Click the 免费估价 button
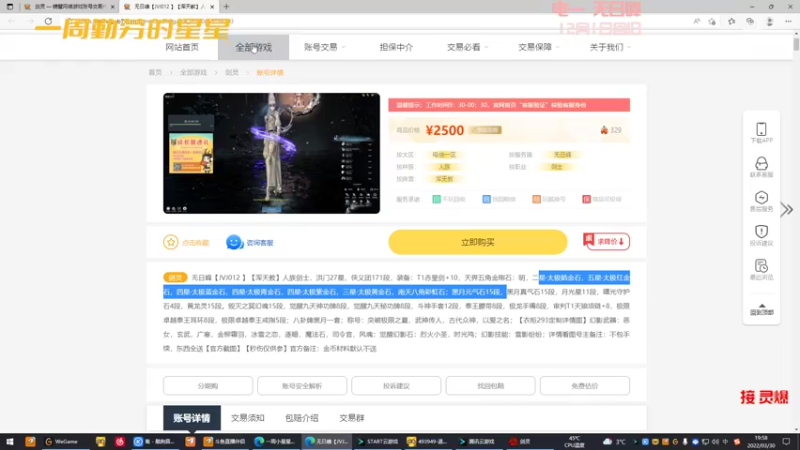The image size is (800, 450). click(x=585, y=386)
